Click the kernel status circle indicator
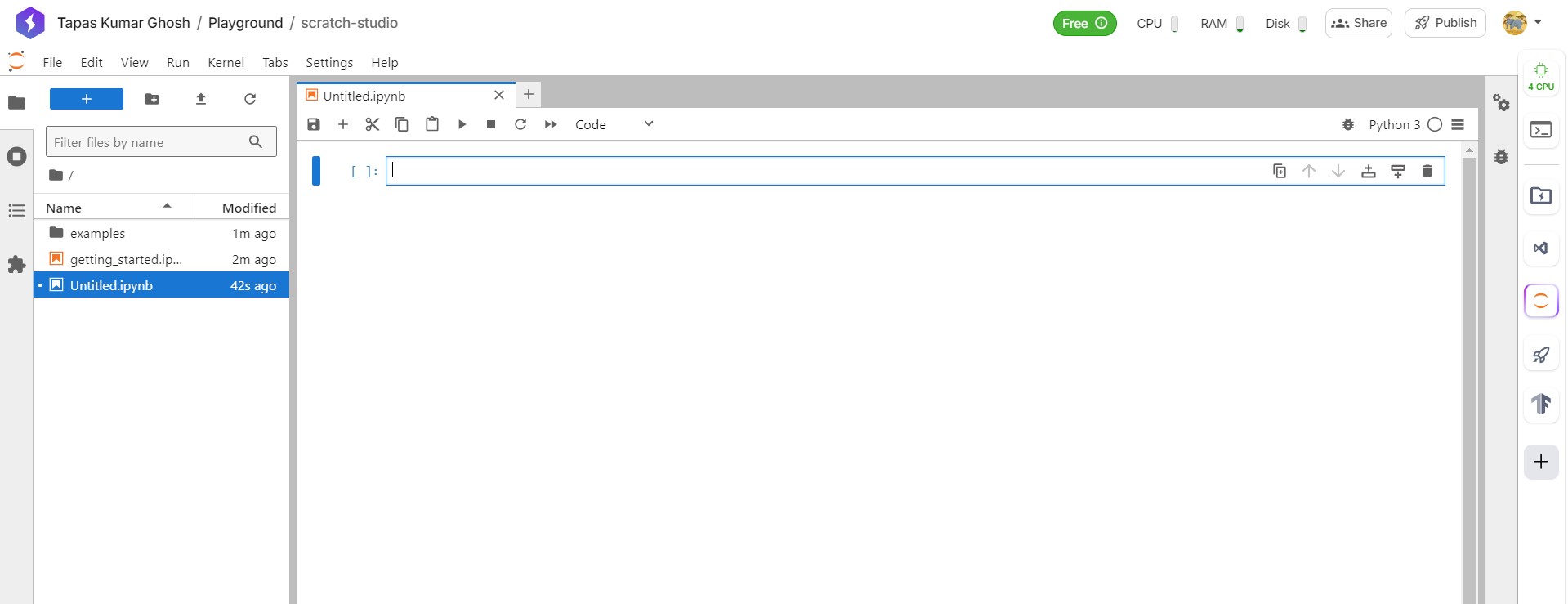 point(1435,124)
